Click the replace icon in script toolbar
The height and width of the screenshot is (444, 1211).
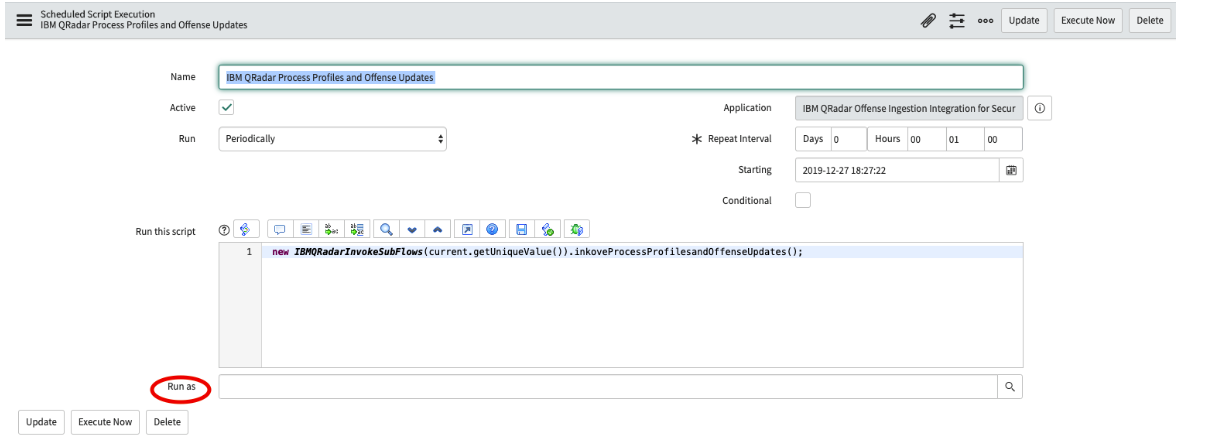[332, 230]
